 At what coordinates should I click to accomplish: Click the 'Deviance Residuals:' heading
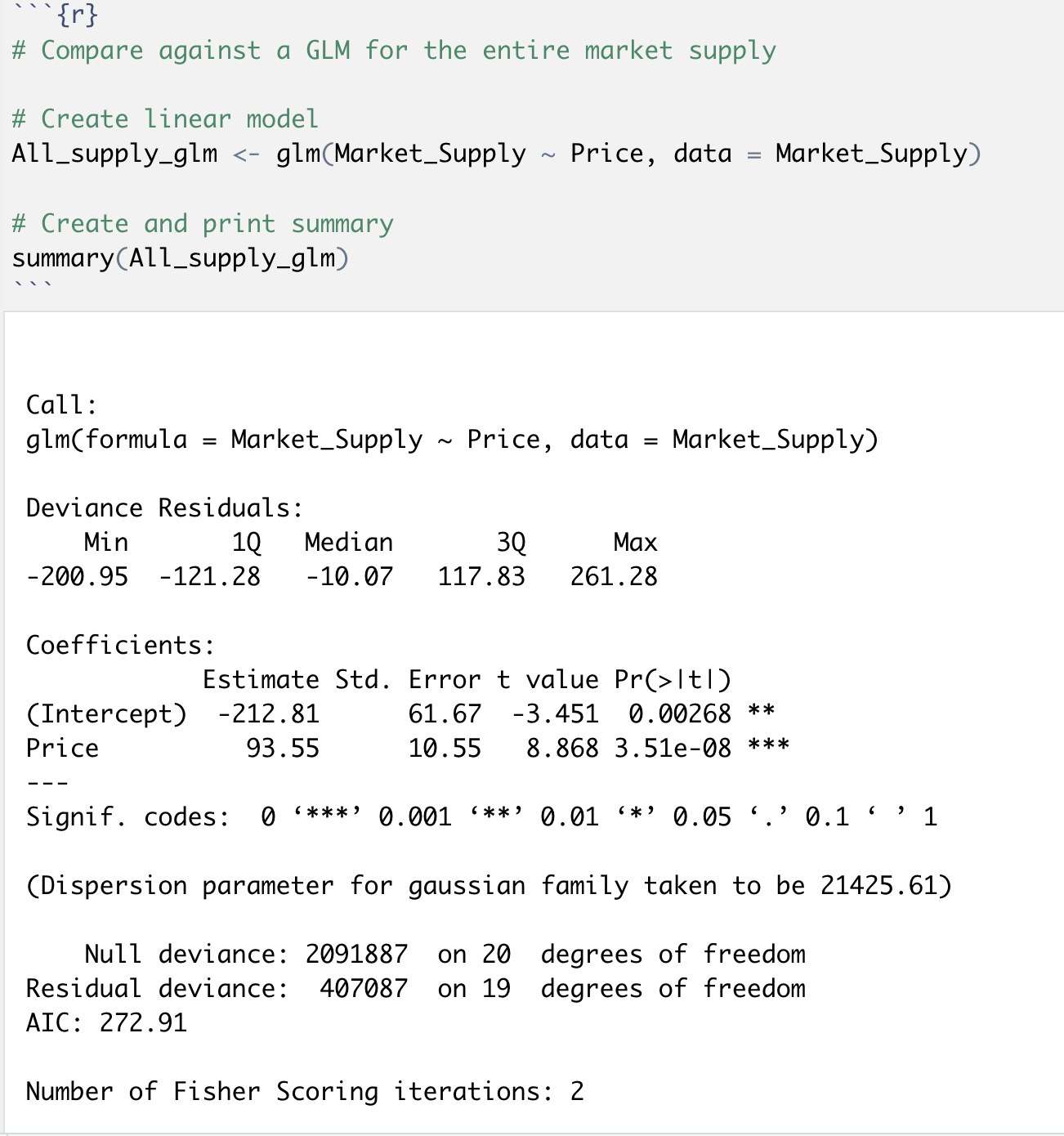[x=164, y=508]
